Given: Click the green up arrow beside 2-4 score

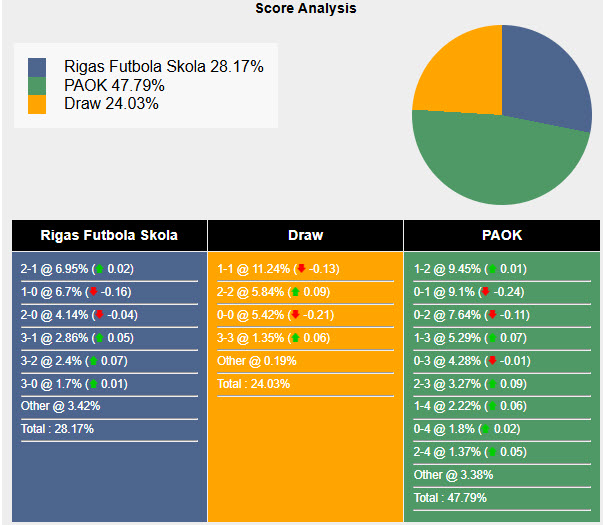Looking at the screenshot, I should (492, 452).
